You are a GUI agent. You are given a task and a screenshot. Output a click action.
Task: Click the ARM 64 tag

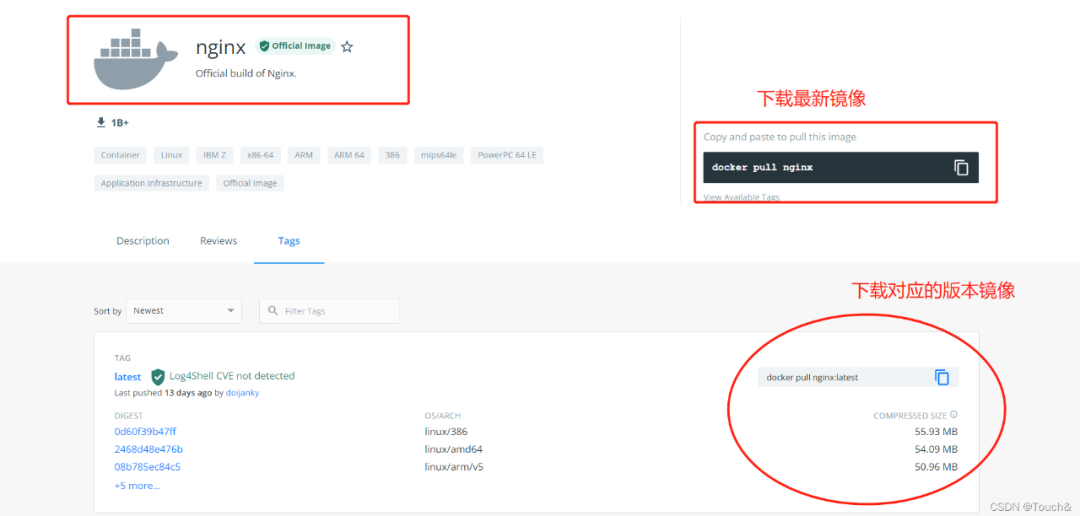point(349,155)
